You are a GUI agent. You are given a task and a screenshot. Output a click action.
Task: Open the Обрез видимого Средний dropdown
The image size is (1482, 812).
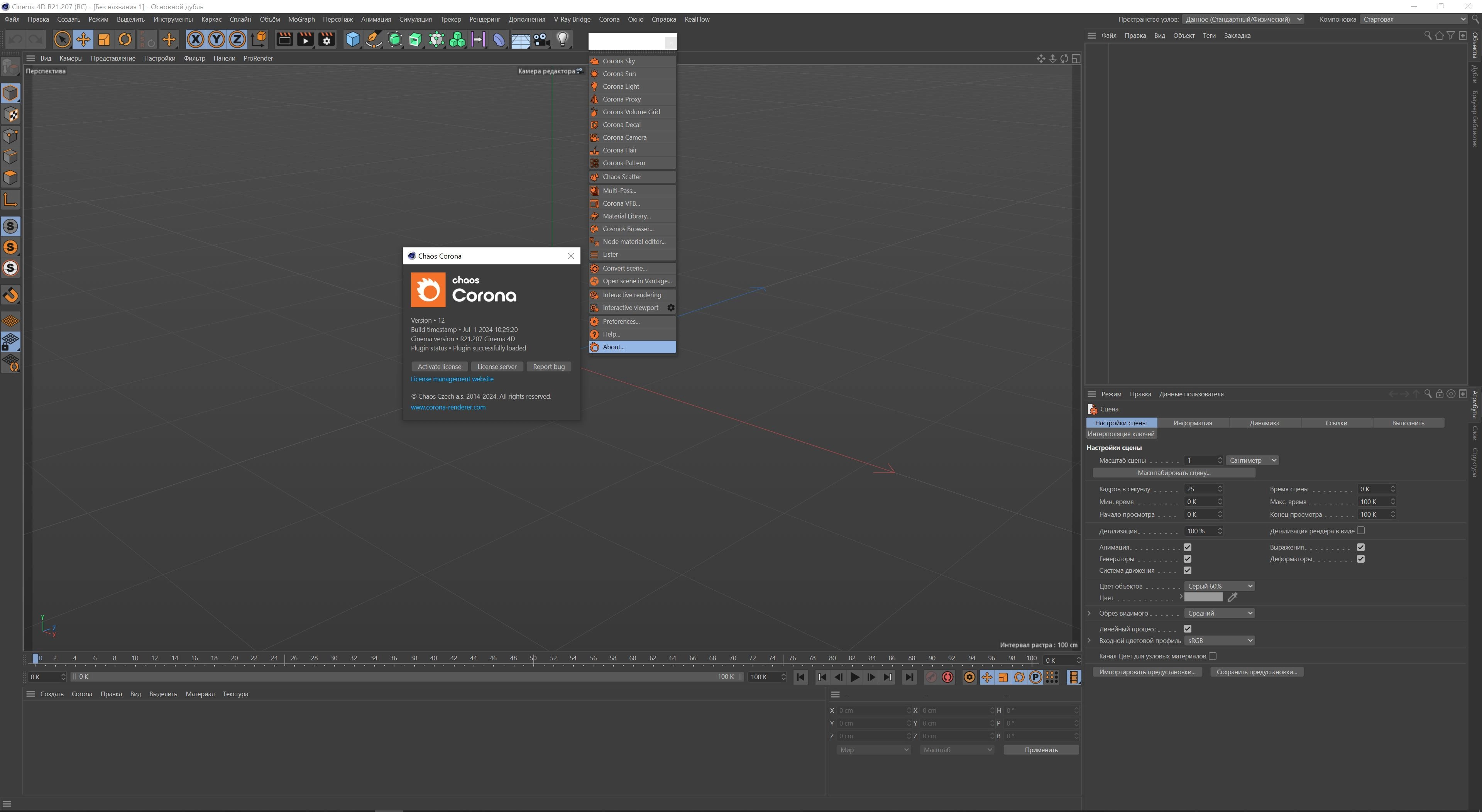(x=1219, y=614)
